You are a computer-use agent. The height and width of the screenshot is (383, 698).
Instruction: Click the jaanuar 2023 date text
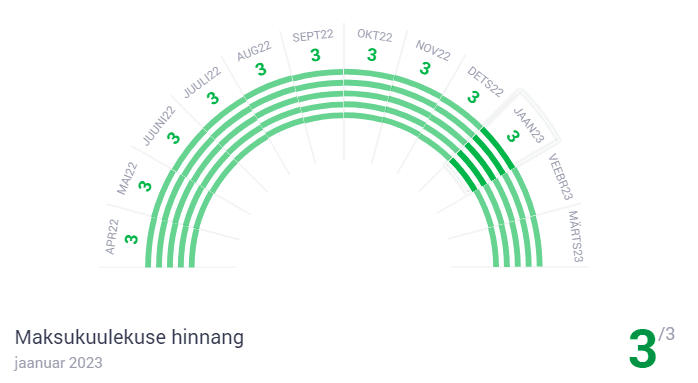pos(58,363)
